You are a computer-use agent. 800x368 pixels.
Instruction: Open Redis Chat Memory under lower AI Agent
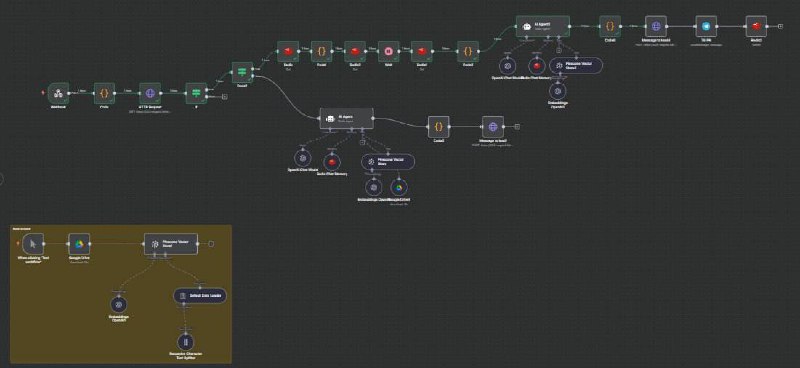point(332,162)
